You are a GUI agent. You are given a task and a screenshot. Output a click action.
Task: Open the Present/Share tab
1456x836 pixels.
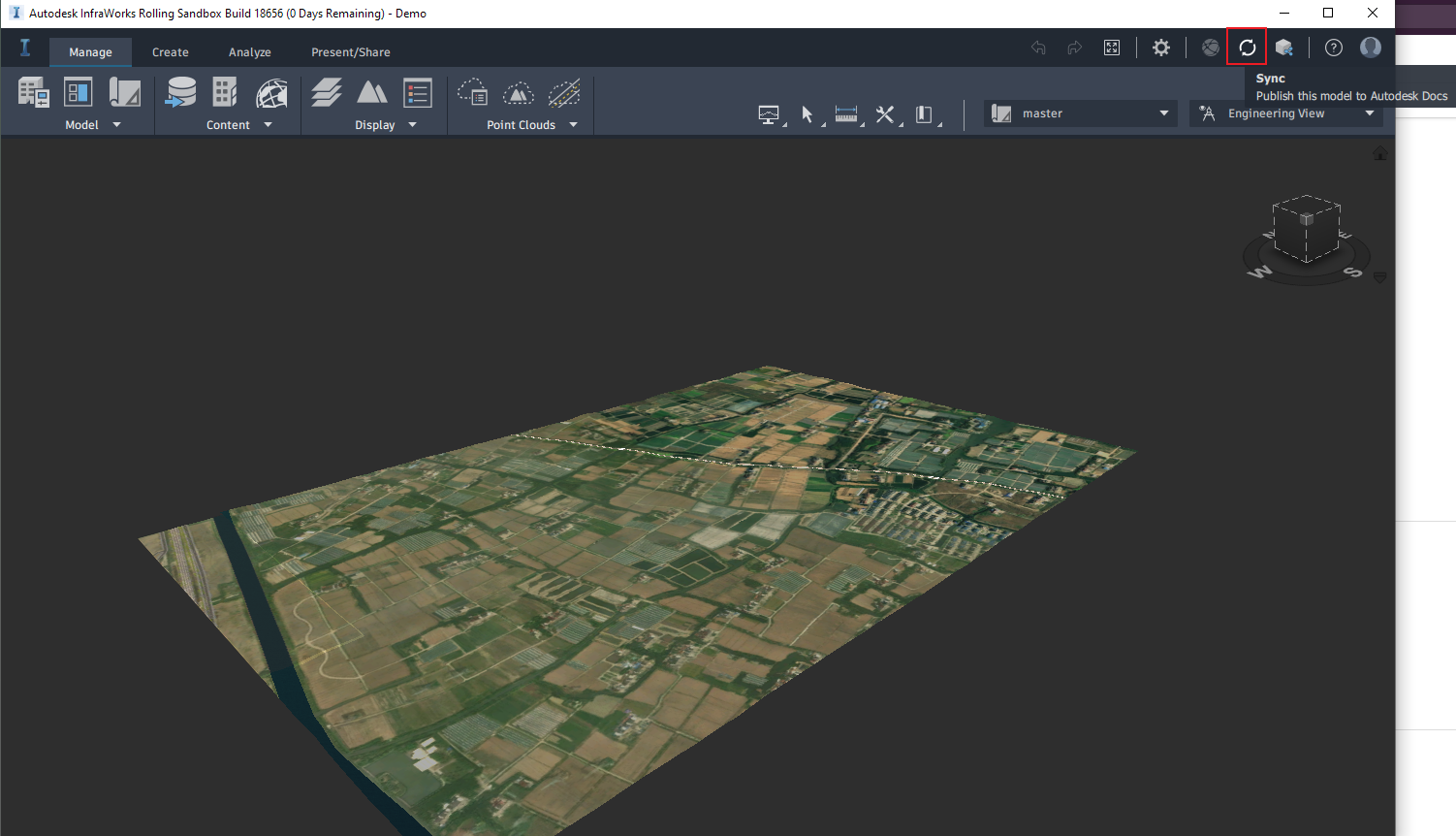coord(350,52)
